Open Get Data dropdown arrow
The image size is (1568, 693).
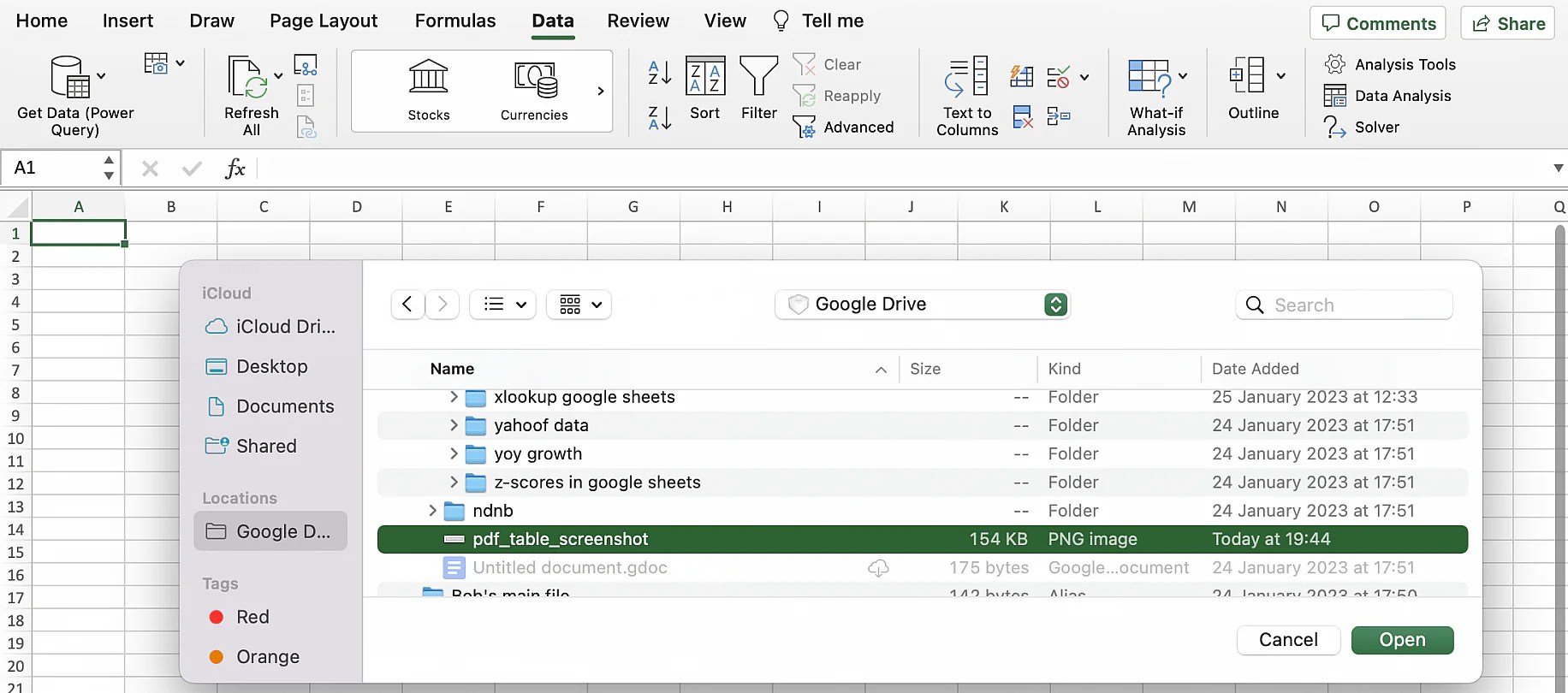pos(101,76)
